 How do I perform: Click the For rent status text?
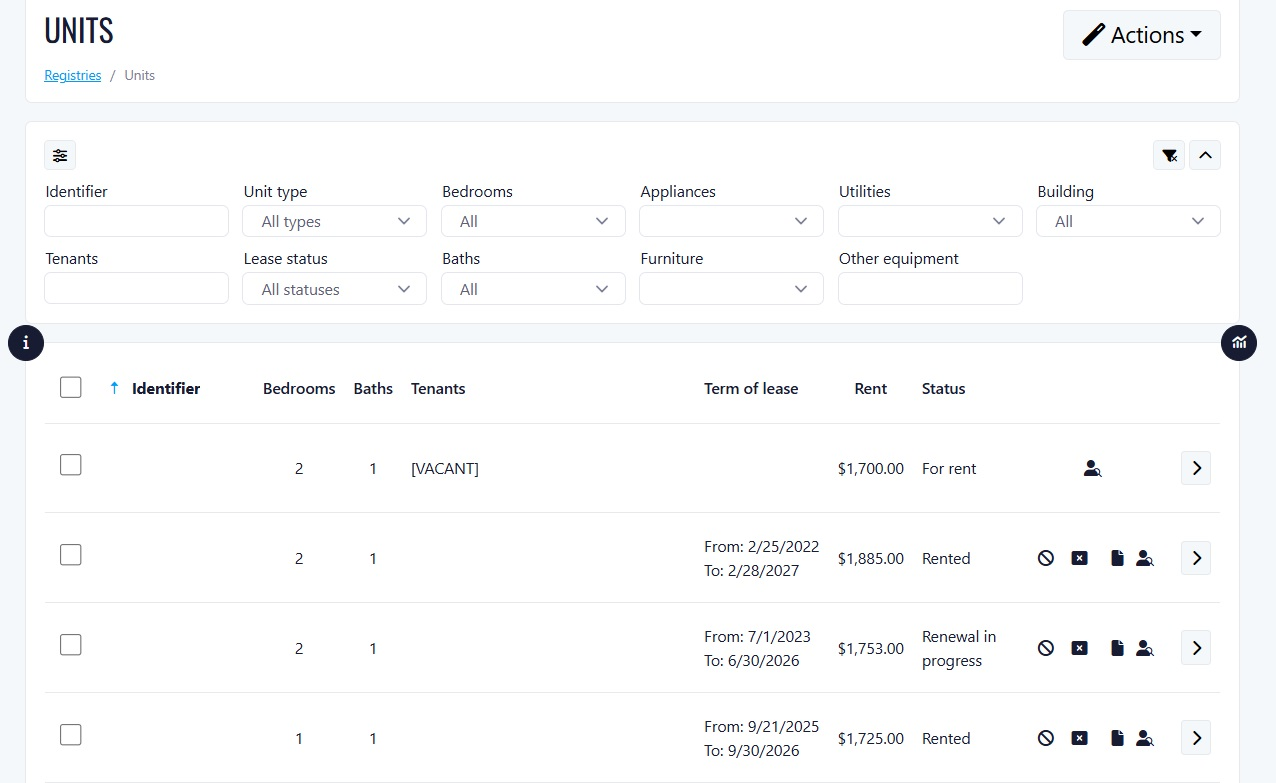tap(949, 468)
